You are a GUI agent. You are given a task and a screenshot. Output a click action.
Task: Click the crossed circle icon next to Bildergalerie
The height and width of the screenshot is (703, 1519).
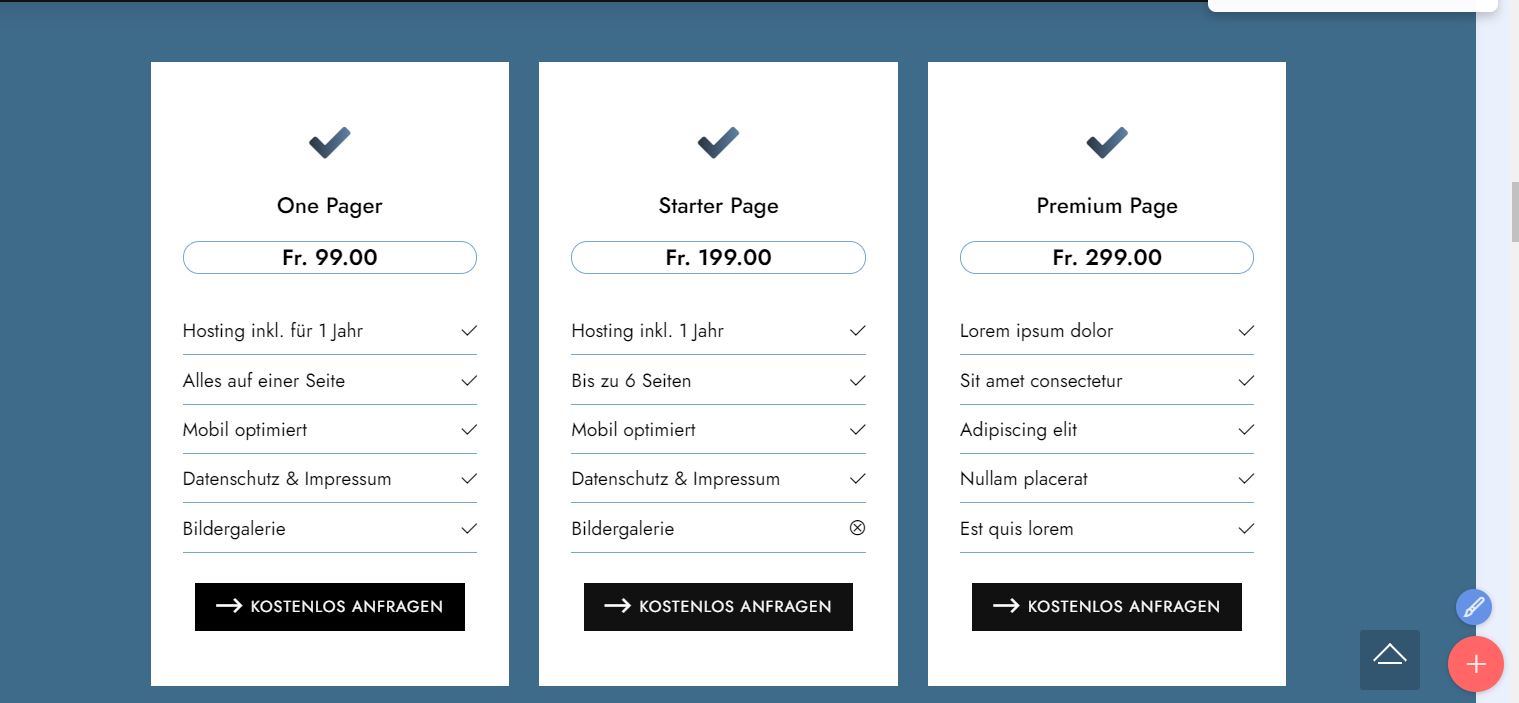857,528
